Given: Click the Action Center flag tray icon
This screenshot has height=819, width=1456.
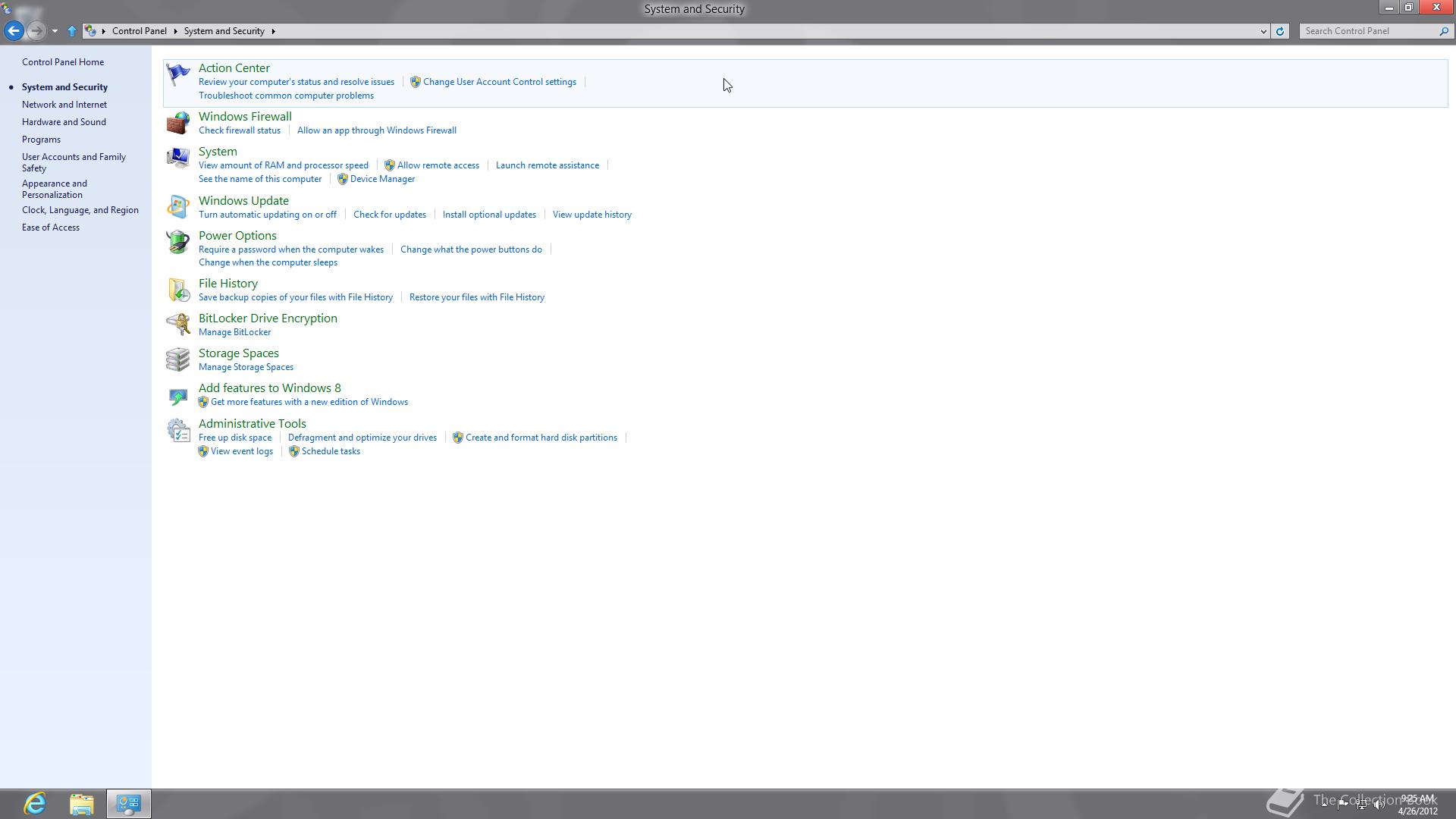Looking at the screenshot, I should [1342, 805].
